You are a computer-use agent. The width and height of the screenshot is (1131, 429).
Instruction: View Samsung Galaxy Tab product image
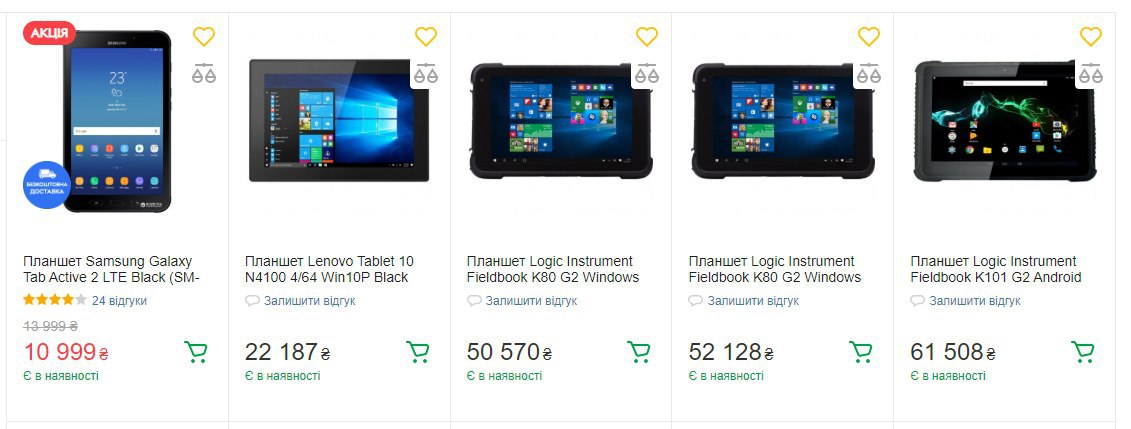coord(117,121)
